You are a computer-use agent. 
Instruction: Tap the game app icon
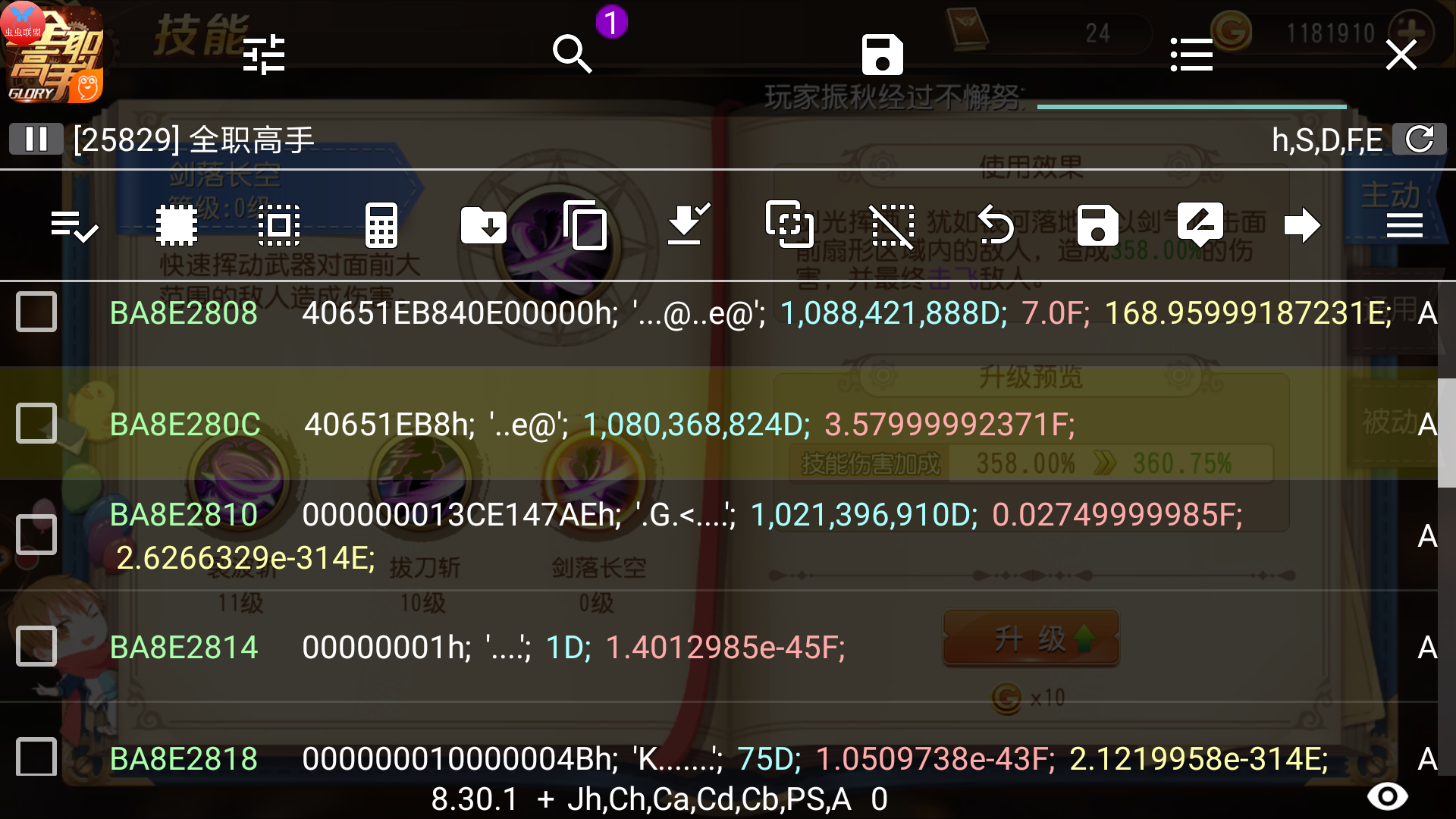point(53,53)
